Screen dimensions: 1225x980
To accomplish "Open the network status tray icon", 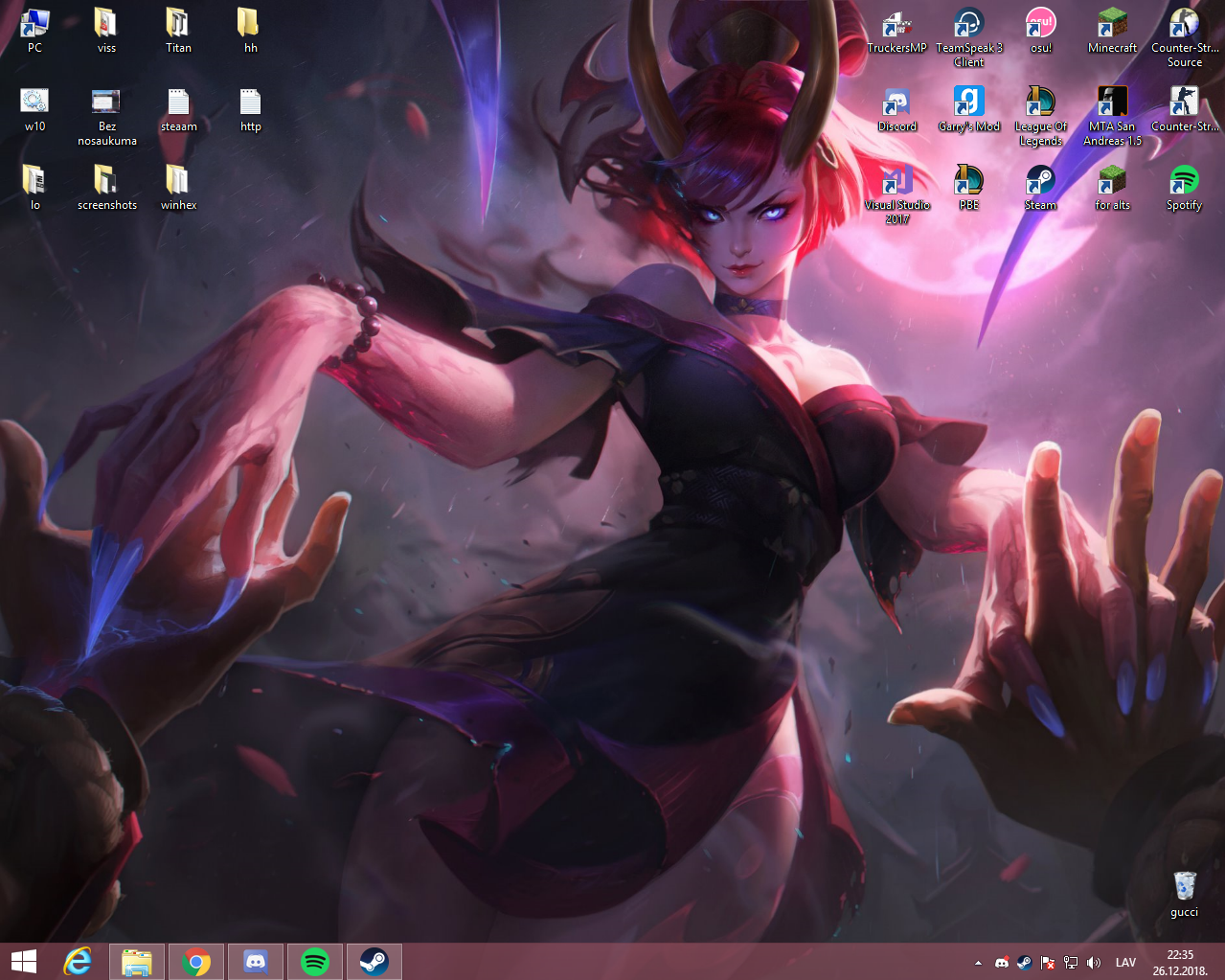I will pos(1071,963).
